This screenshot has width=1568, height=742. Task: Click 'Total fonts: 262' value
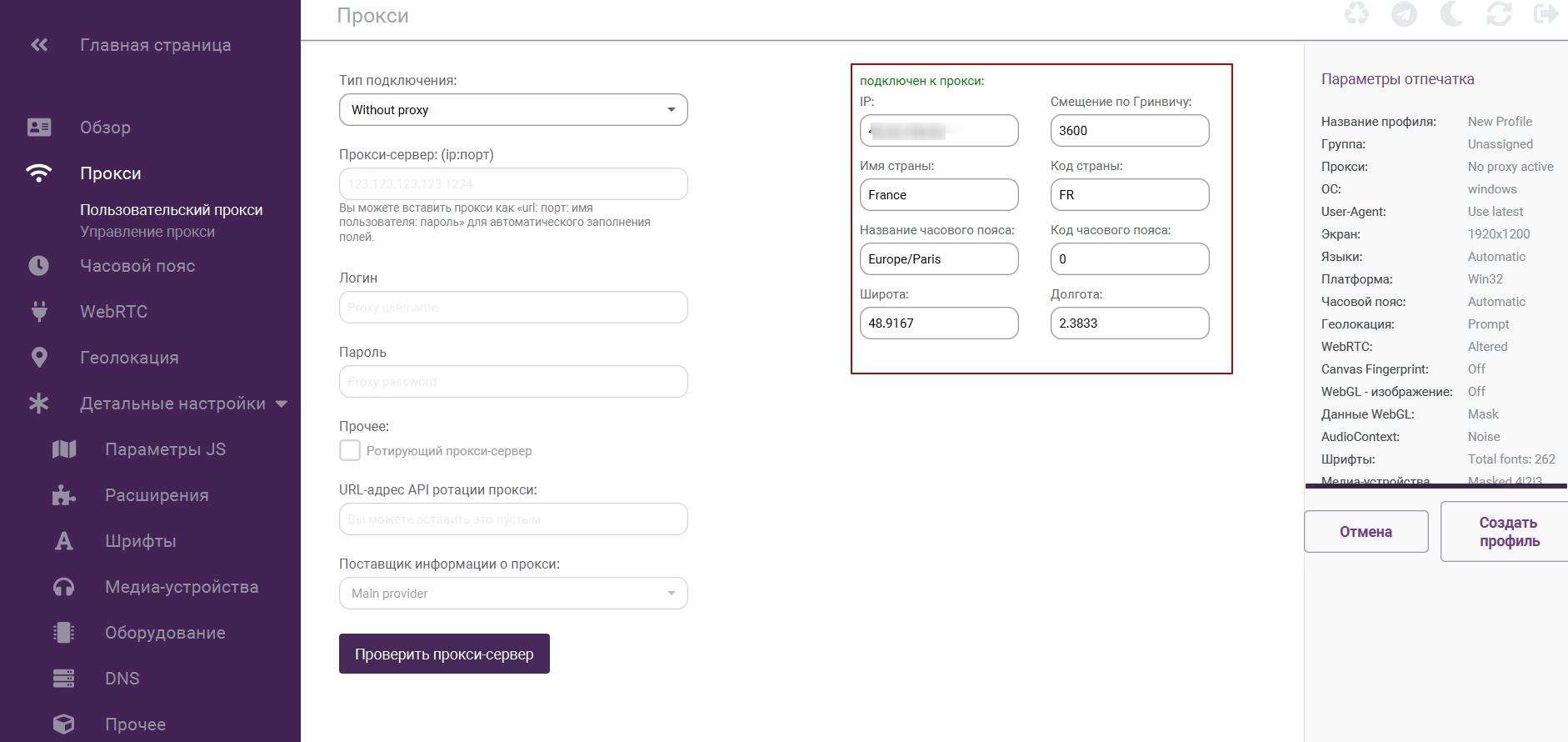point(1511,459)
